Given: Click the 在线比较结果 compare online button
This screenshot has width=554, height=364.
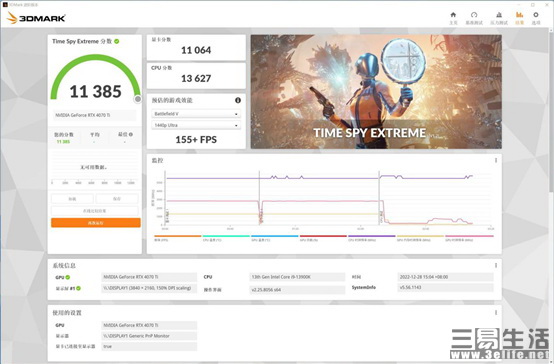Looking at the screenshot, I should [95, 211].
